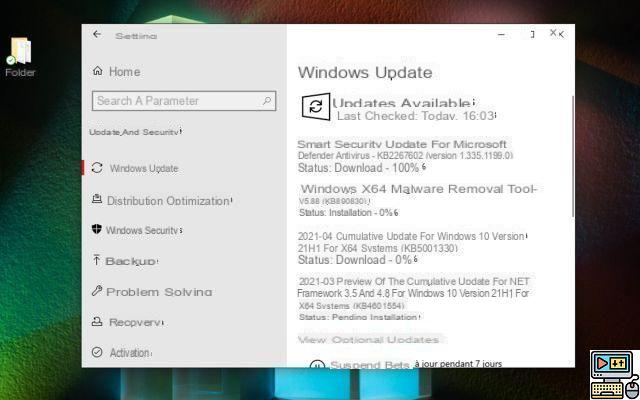Click the Recovery icon
Image resolution: width=640 pixels, height=400 pixels.
point(97,322)
